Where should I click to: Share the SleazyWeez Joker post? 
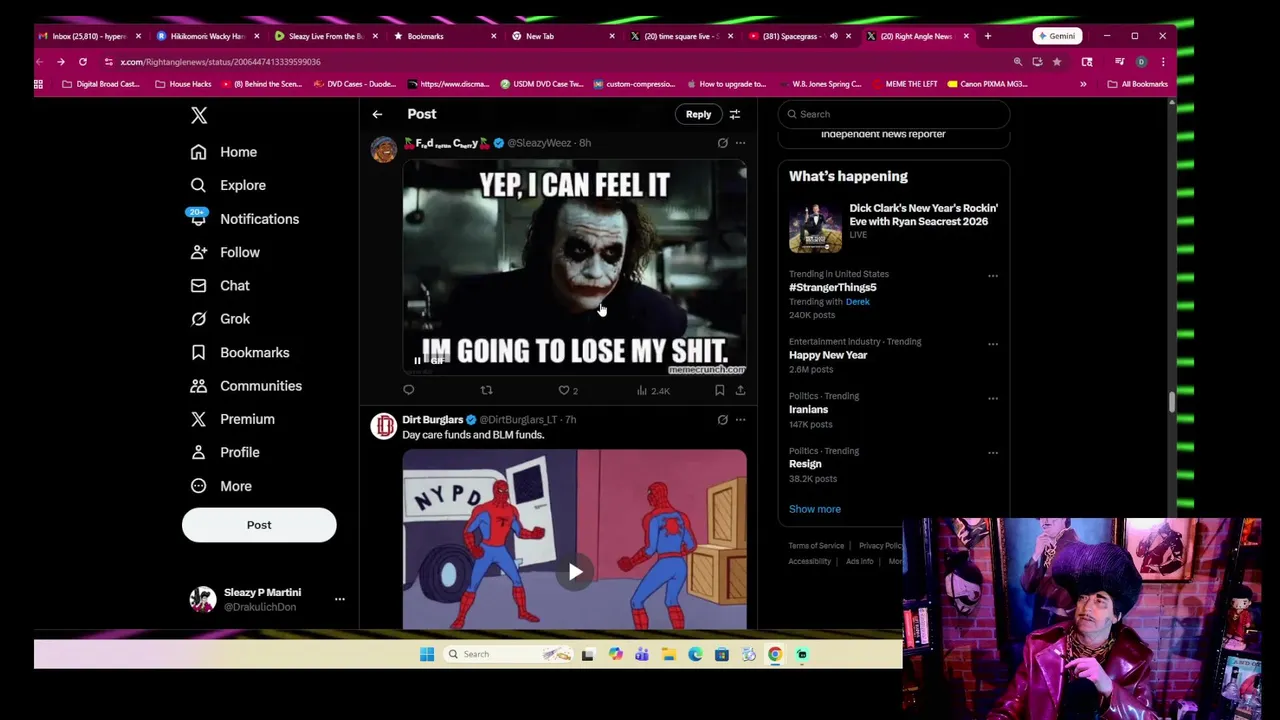(x=740, y=390)
